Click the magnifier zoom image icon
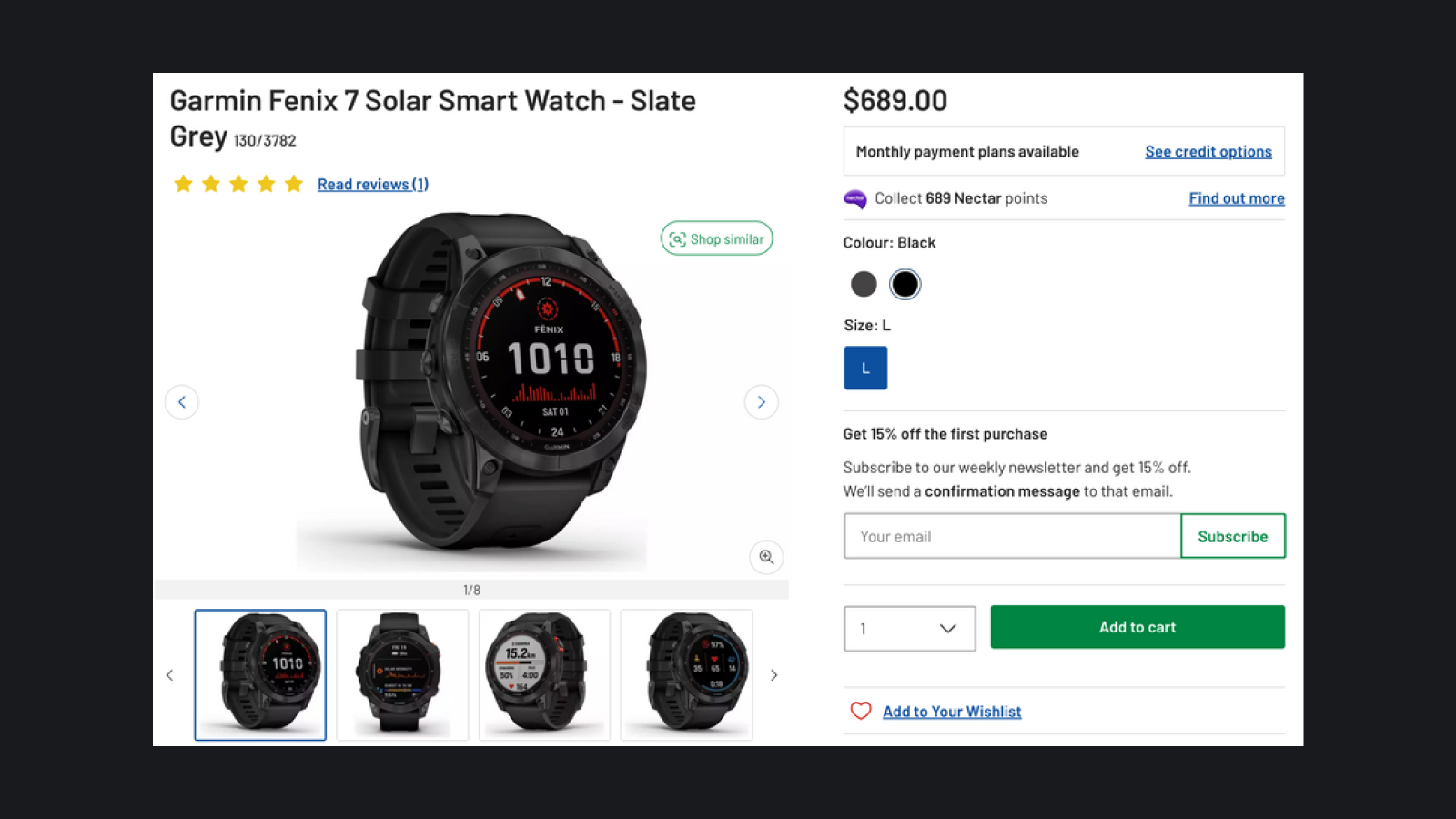Viewport: 1456px width, 819px height. (x=766, y=557)
